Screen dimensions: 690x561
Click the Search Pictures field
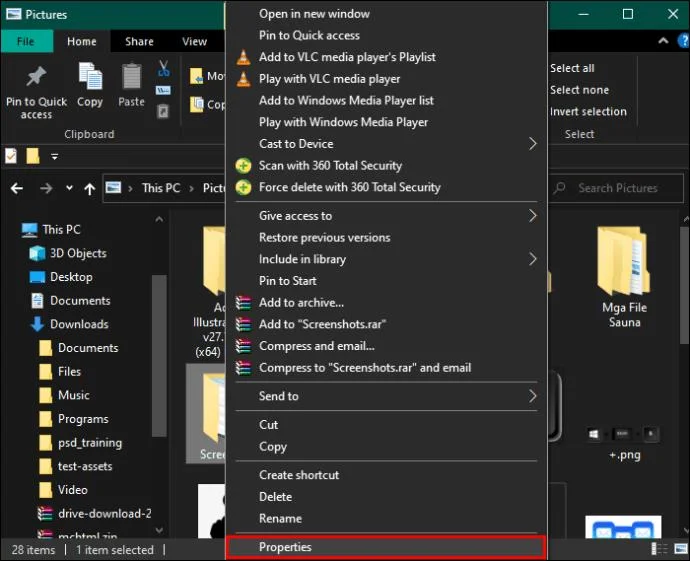coord(617,188)
